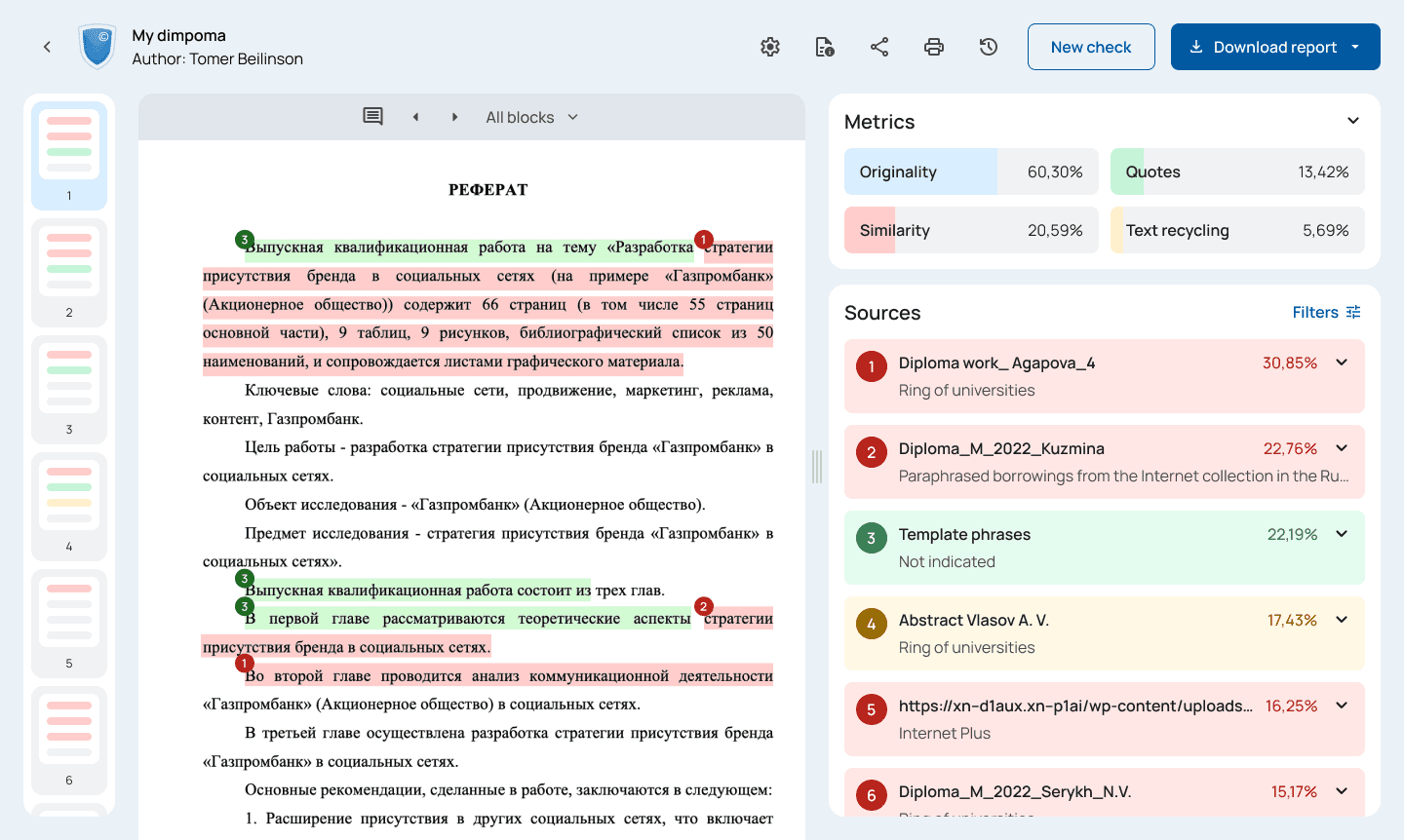Click red badge 6 for Diploma_M_2022_Serykh_N.V.
1404x840 pixels.
tap(872, 795)
